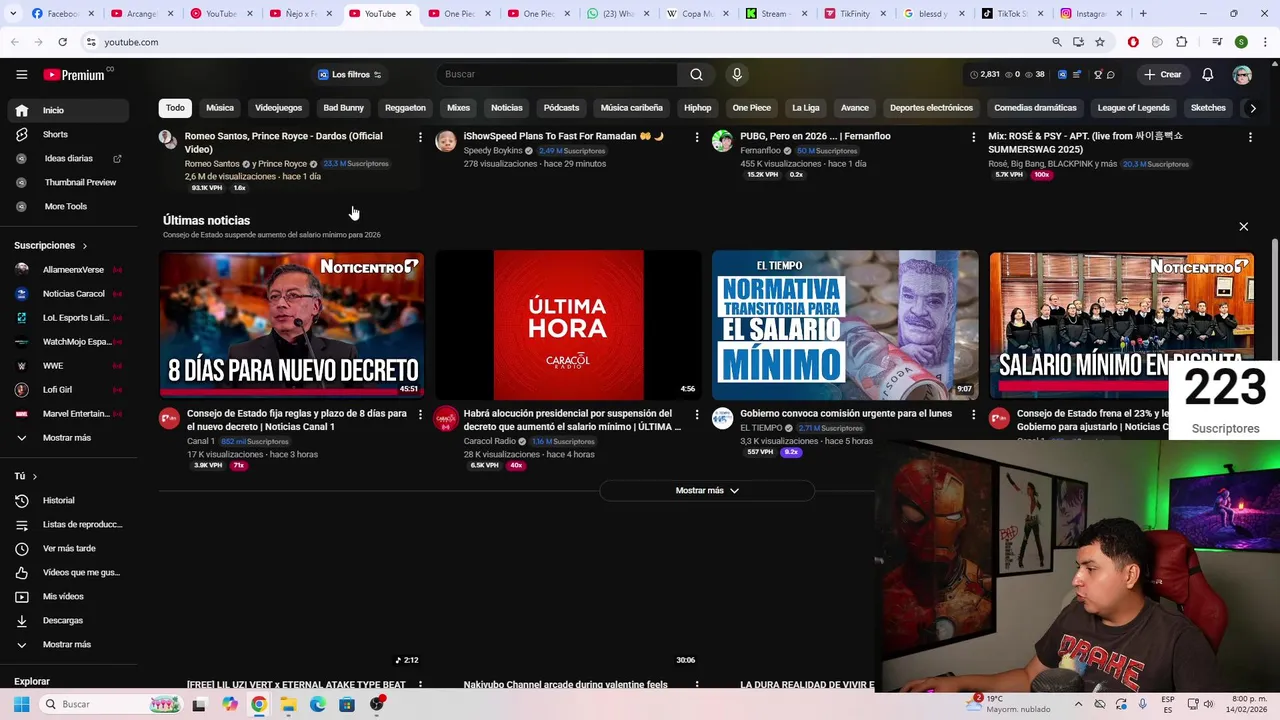The image size is (1280, 720).
Task: Click the Crear button
Action: 1163,75
